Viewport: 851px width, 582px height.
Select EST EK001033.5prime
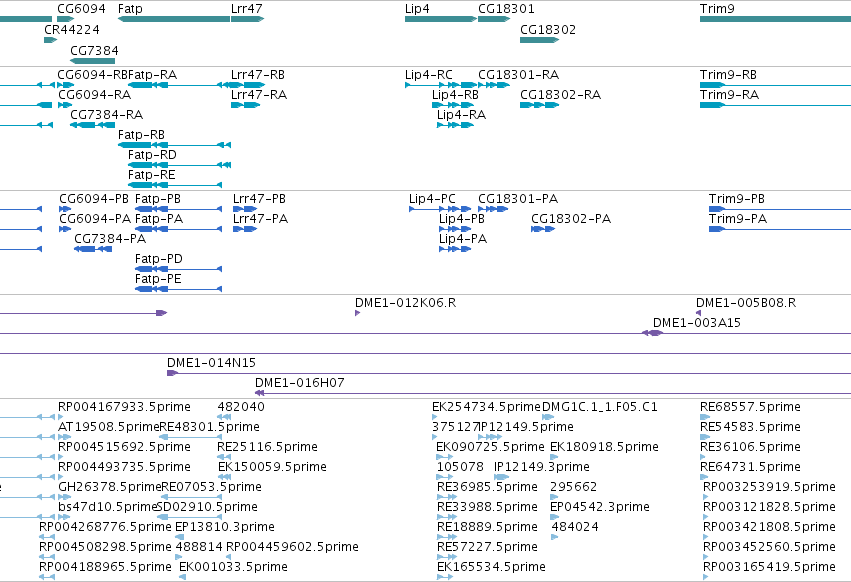click(x=233, y=567)
